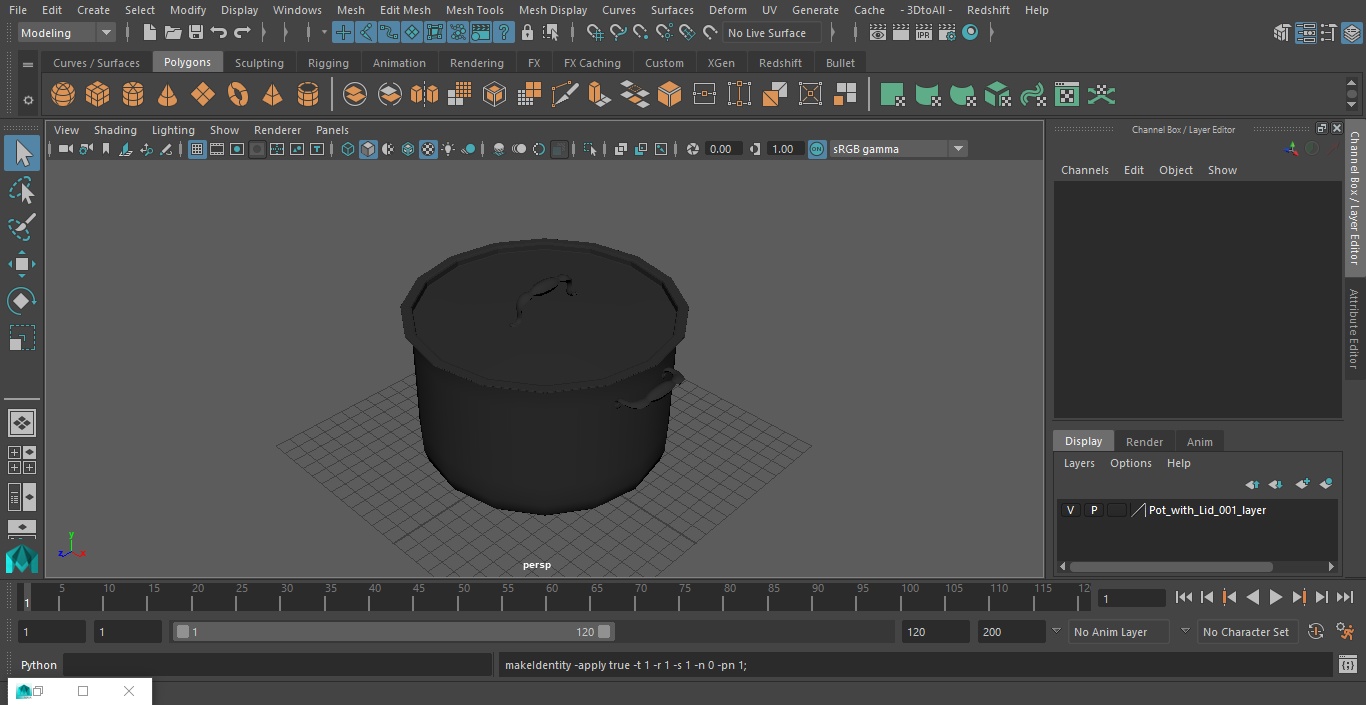Create a polygon pipe from the shelf
The height and width of the screenshot is (705, 1366).
click(x=308, y=95)
